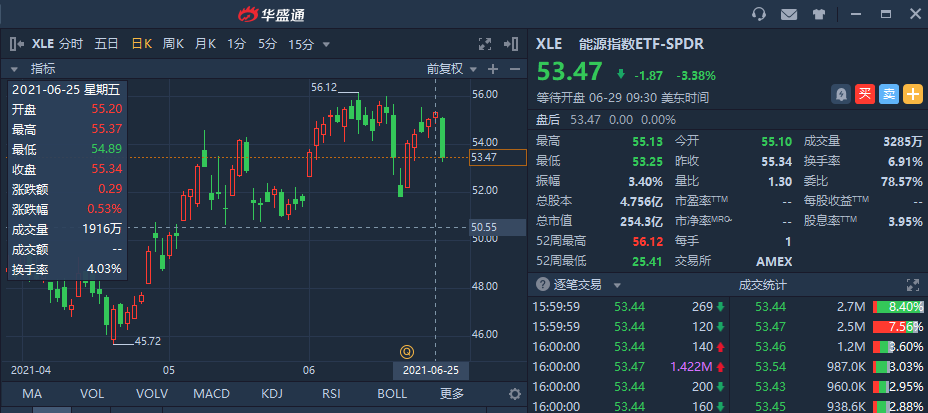Click the 50.55 crosshair price label
The width and height of the screenshot is (928, 413).
click(497, 227)
